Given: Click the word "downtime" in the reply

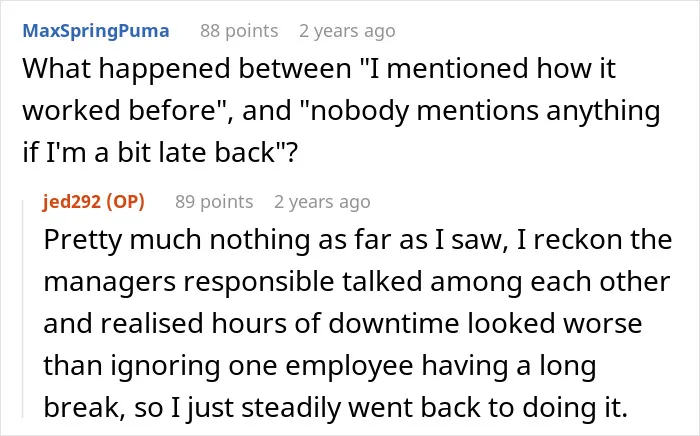Looking at the screenshot, I should (394, 323).
